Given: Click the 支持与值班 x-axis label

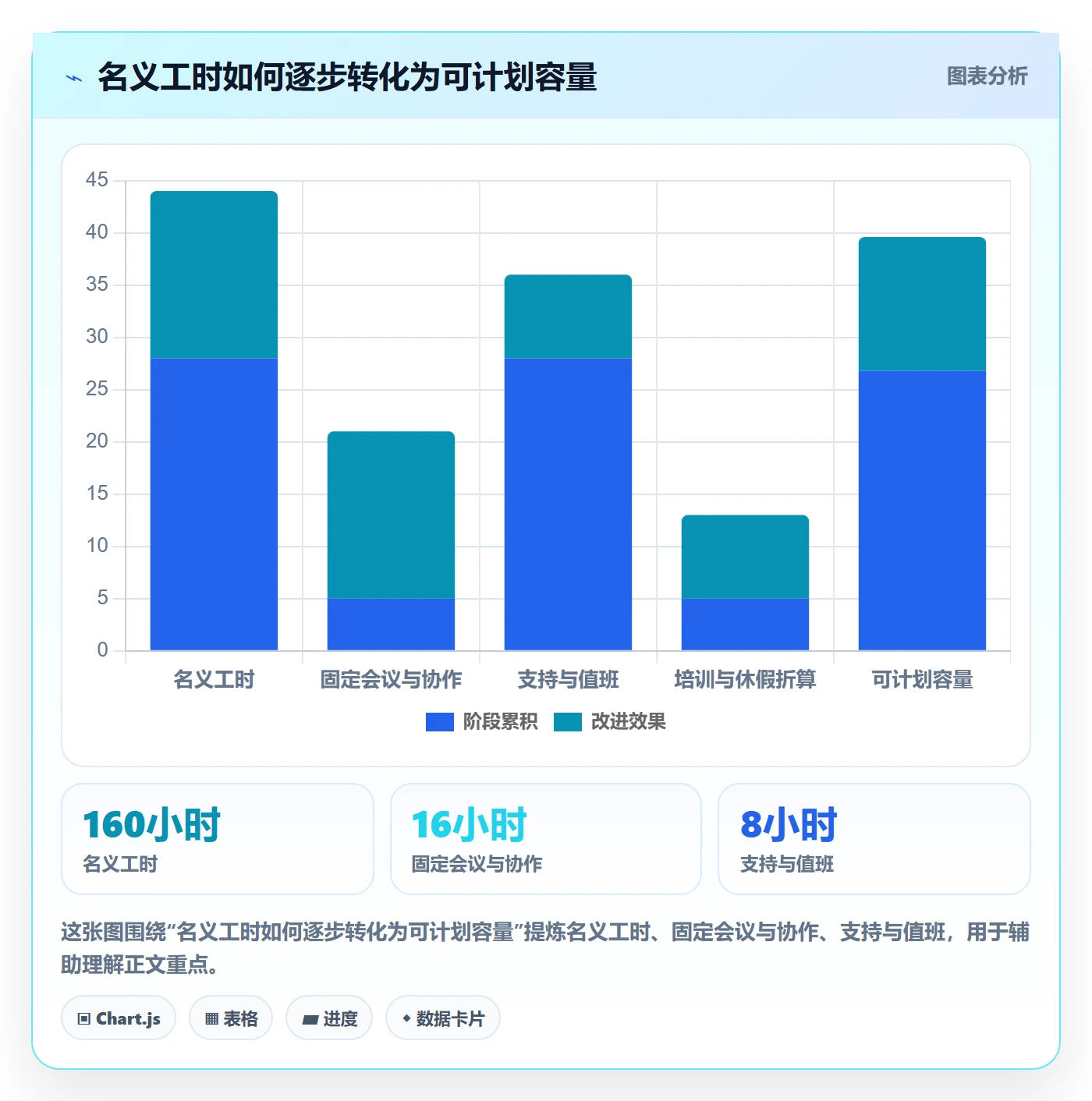Looking at the screenshot, I should point(568,680).
